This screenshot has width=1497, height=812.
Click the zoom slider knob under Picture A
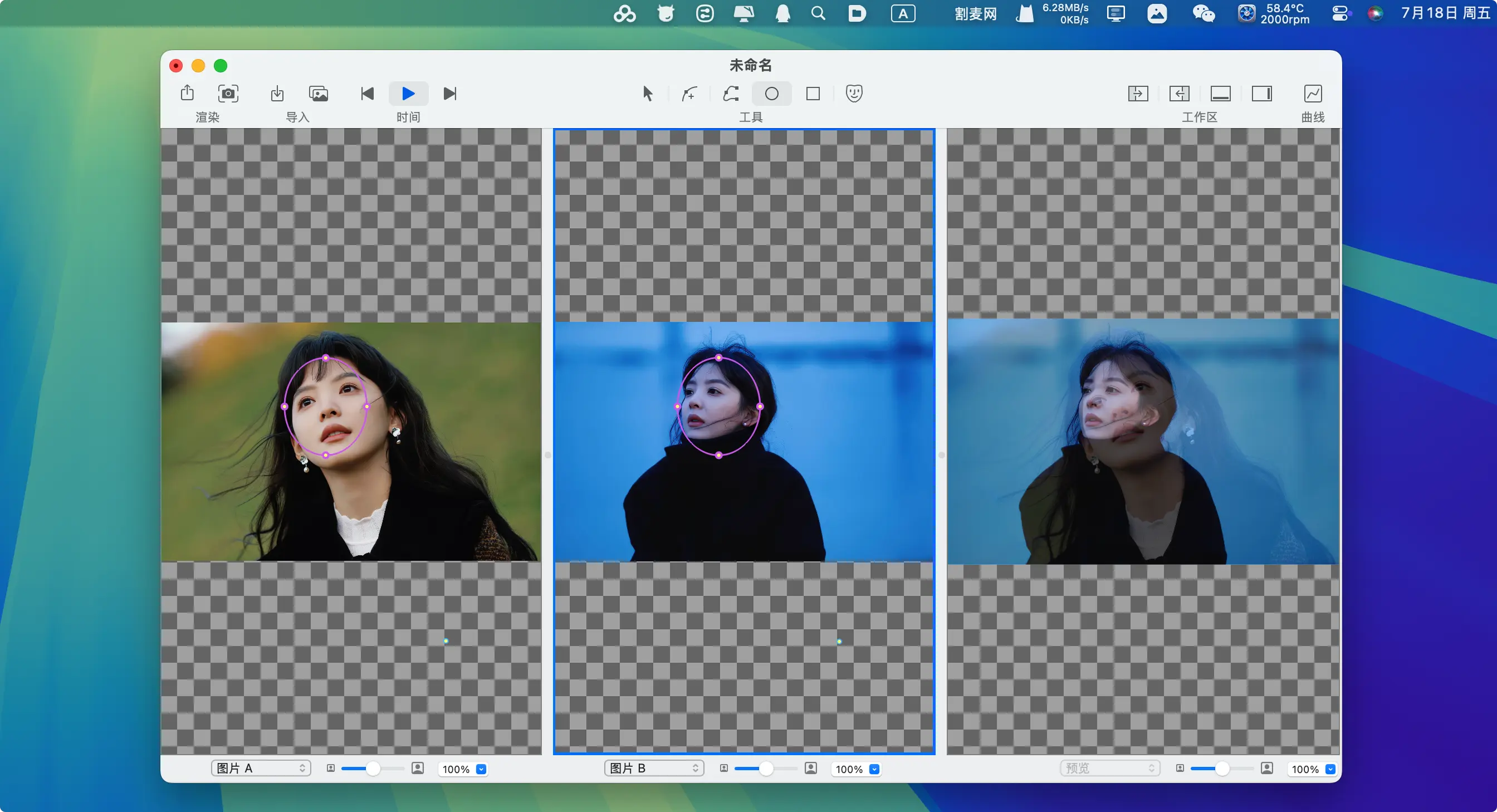(373, 769)
